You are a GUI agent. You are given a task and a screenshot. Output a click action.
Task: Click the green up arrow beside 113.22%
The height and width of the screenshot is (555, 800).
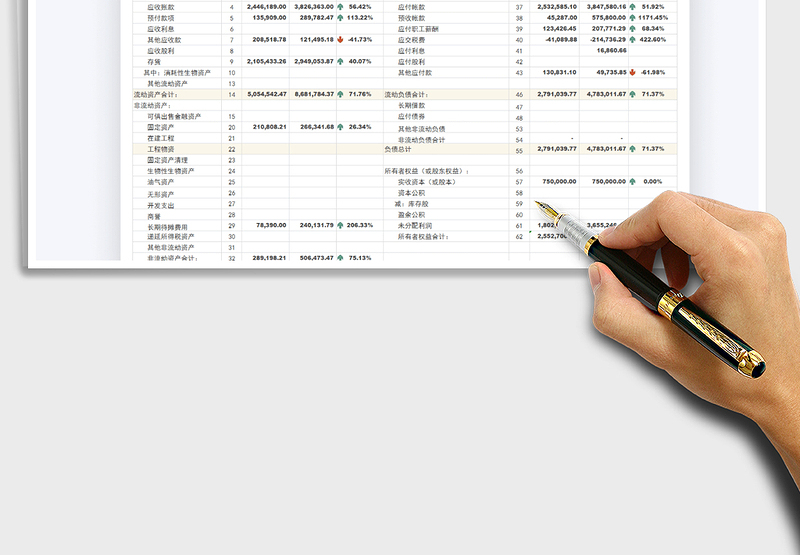[x=341, y=17]
